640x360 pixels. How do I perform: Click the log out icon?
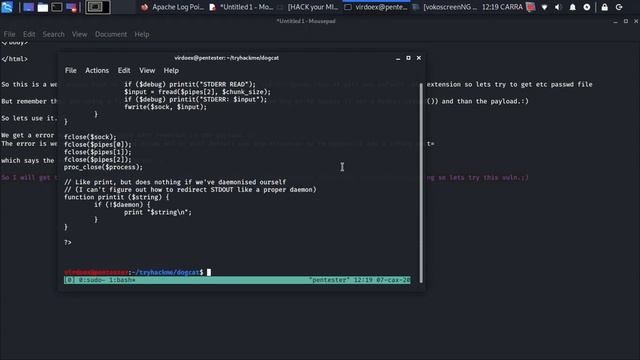pyautogui.click(x=619, y=7)
